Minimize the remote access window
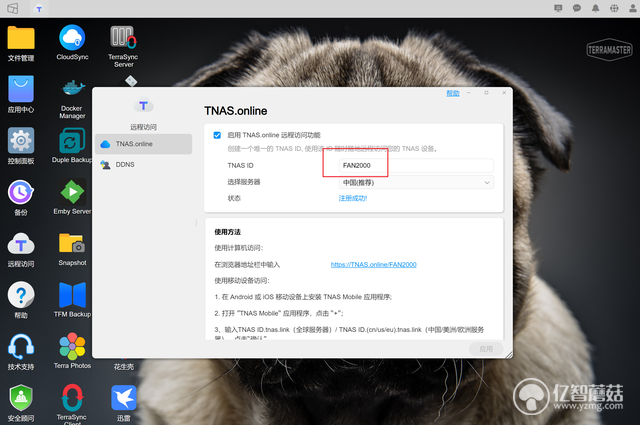This screenshot has width=640, height=425. coord(469,93)
